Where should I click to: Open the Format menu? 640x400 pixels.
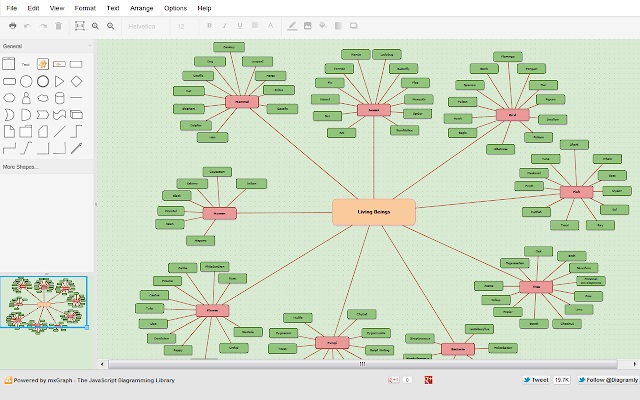[85, 8]
